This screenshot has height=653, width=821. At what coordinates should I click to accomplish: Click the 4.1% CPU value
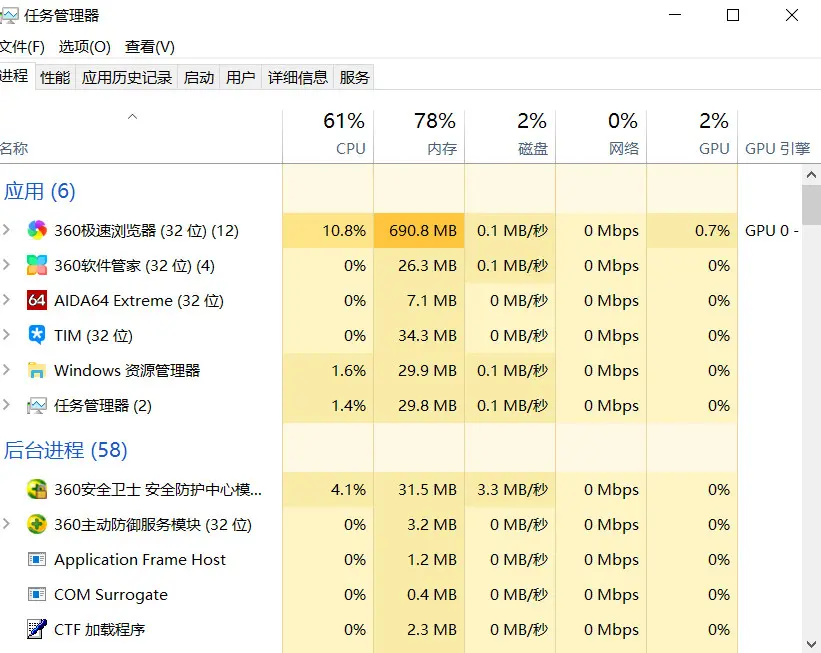click(x=349, y=490)
